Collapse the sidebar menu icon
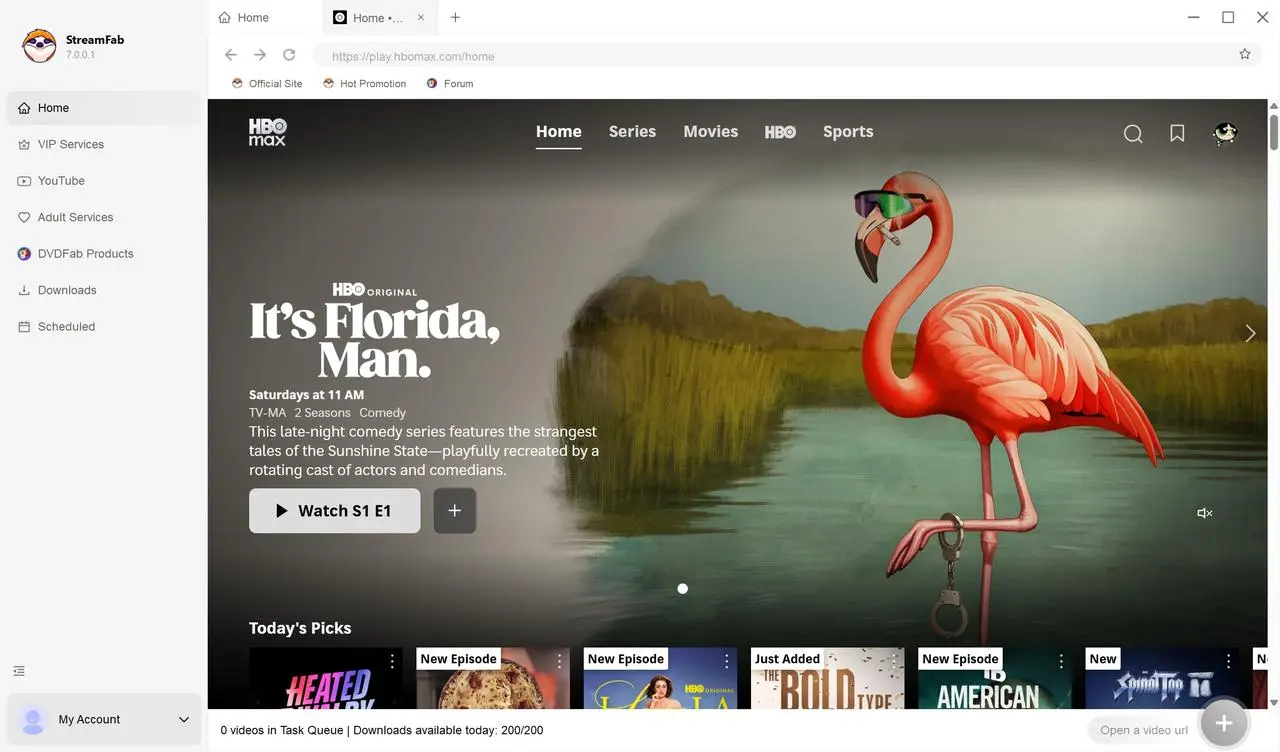This screenshot has width=1280, height=752. [19, 671]
